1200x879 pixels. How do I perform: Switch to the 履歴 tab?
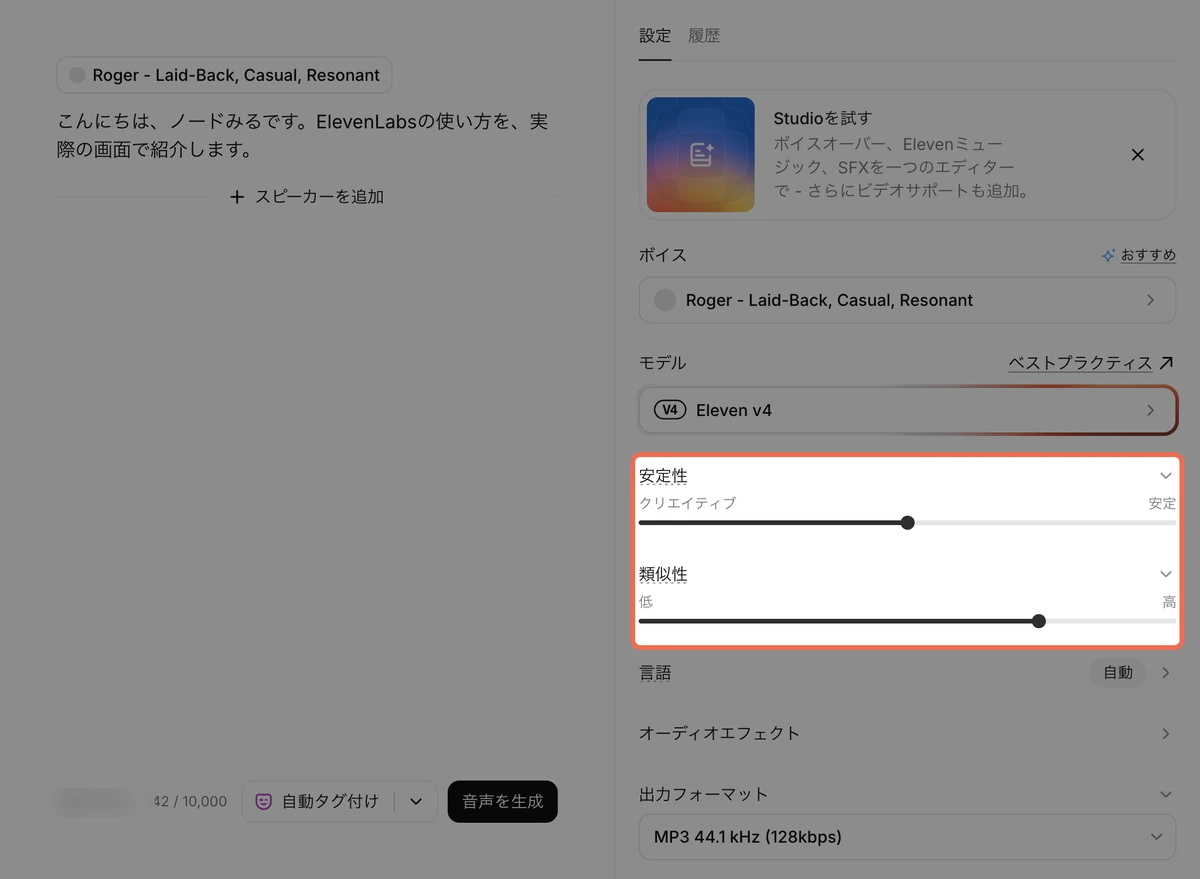[x=704, y=36]
